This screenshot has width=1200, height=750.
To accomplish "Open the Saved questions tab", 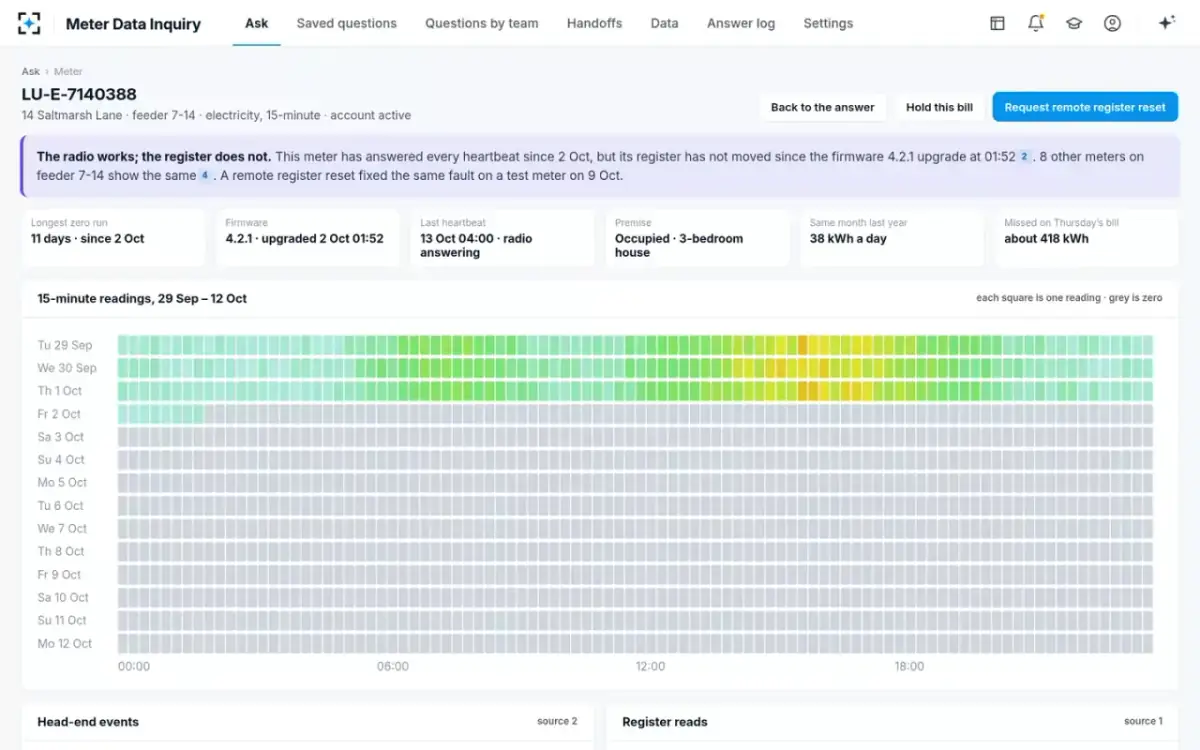I will (347, 23).
